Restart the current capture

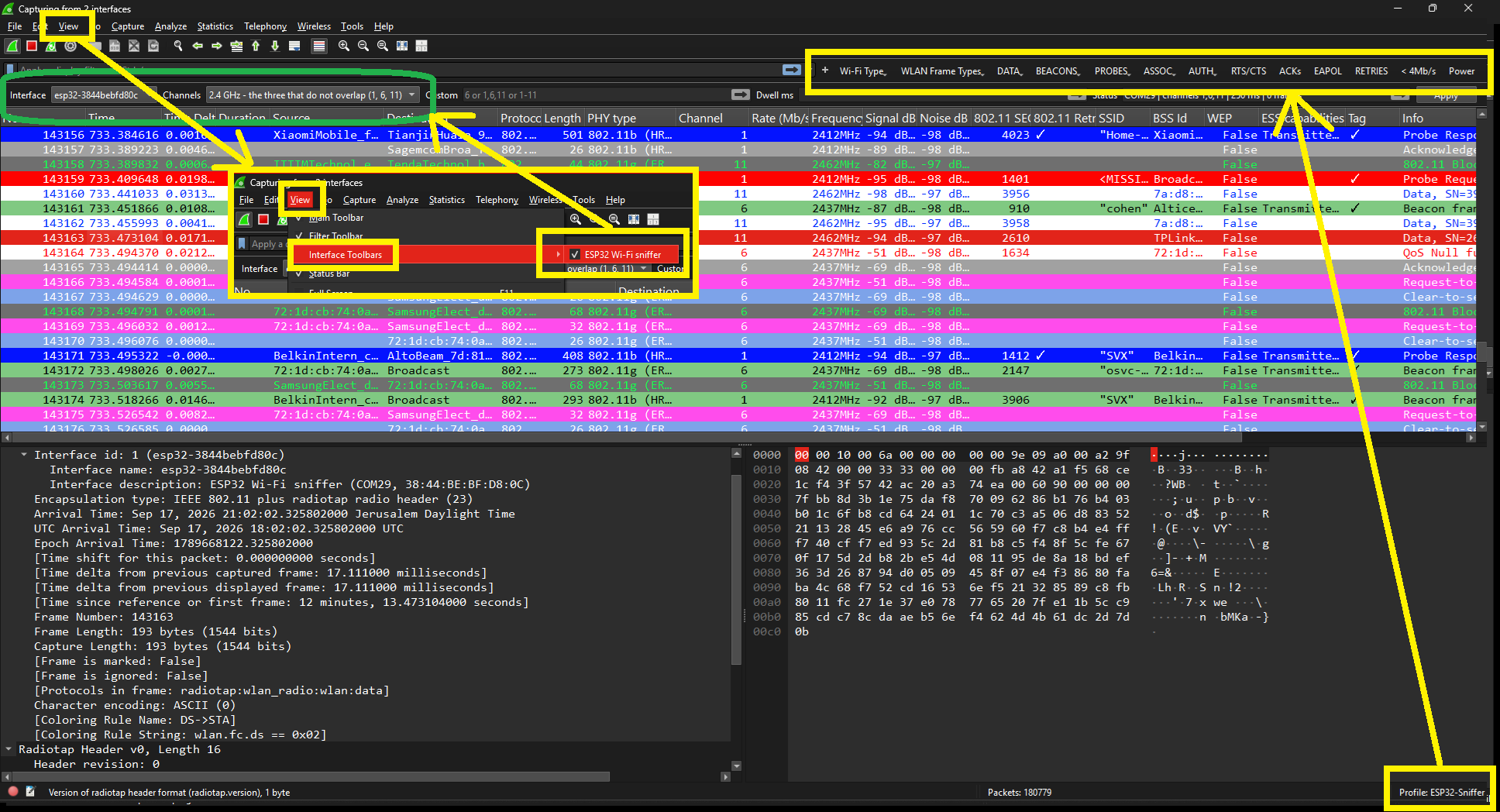pyautogui.click(x=51, y=46)
